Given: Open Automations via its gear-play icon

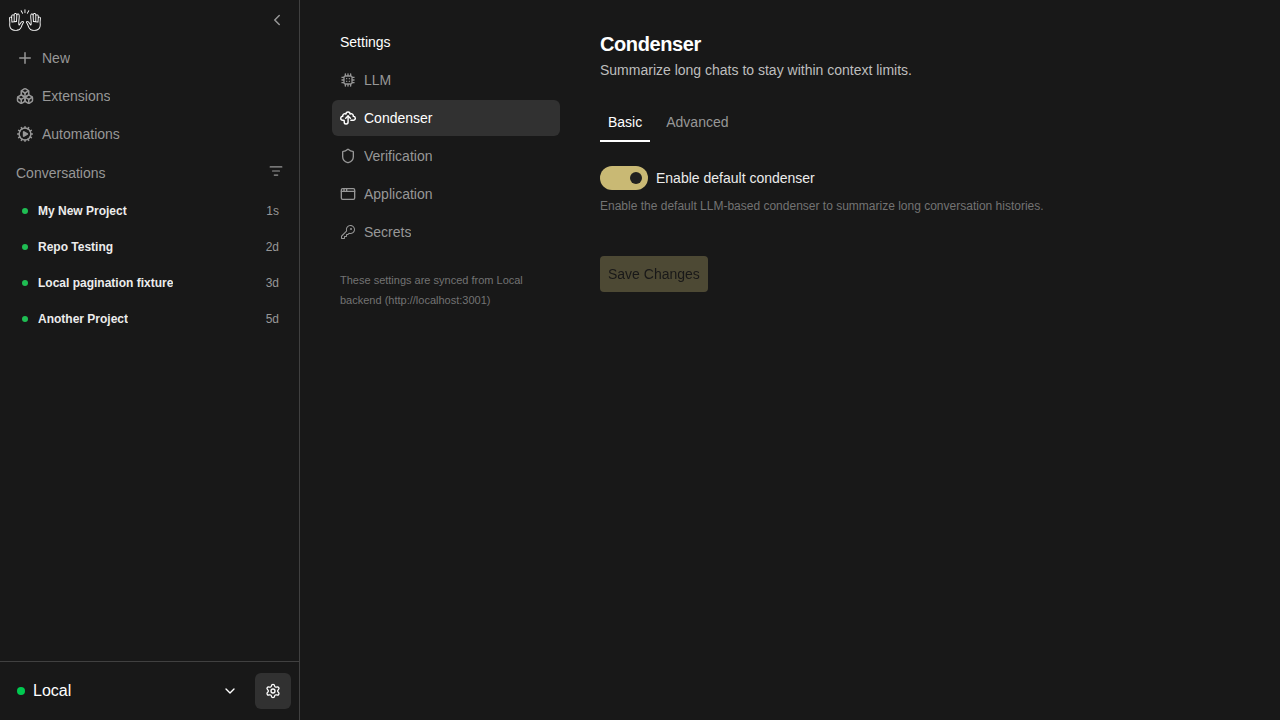Looking at the screenshot, I should pyautogui.click(x=25, y=134).
